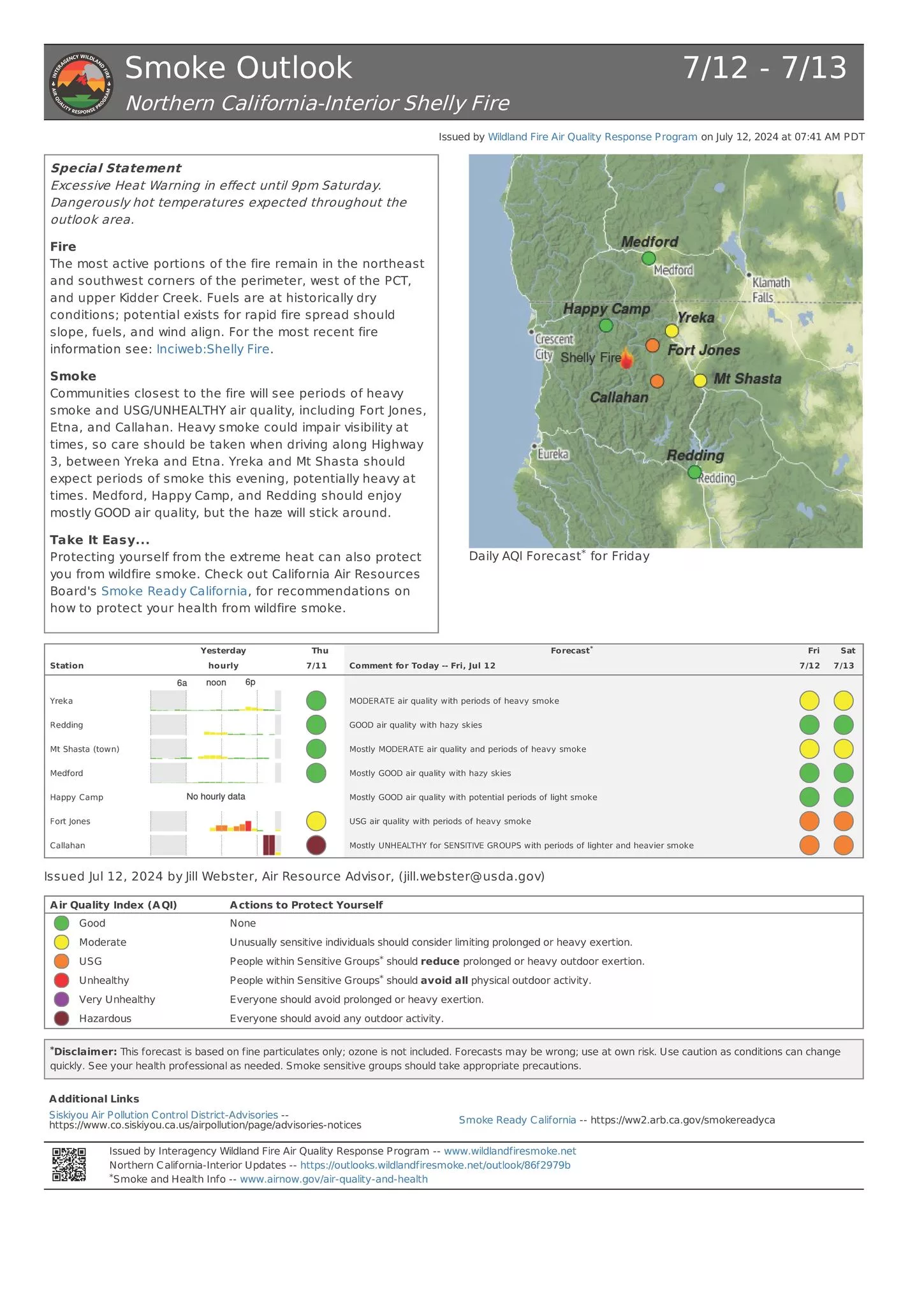Viewport: 924px width, 1306px height.
Task: Open Siskiyou Air Pollution Control District-Advisories link
Action: tap(163, 1115)
